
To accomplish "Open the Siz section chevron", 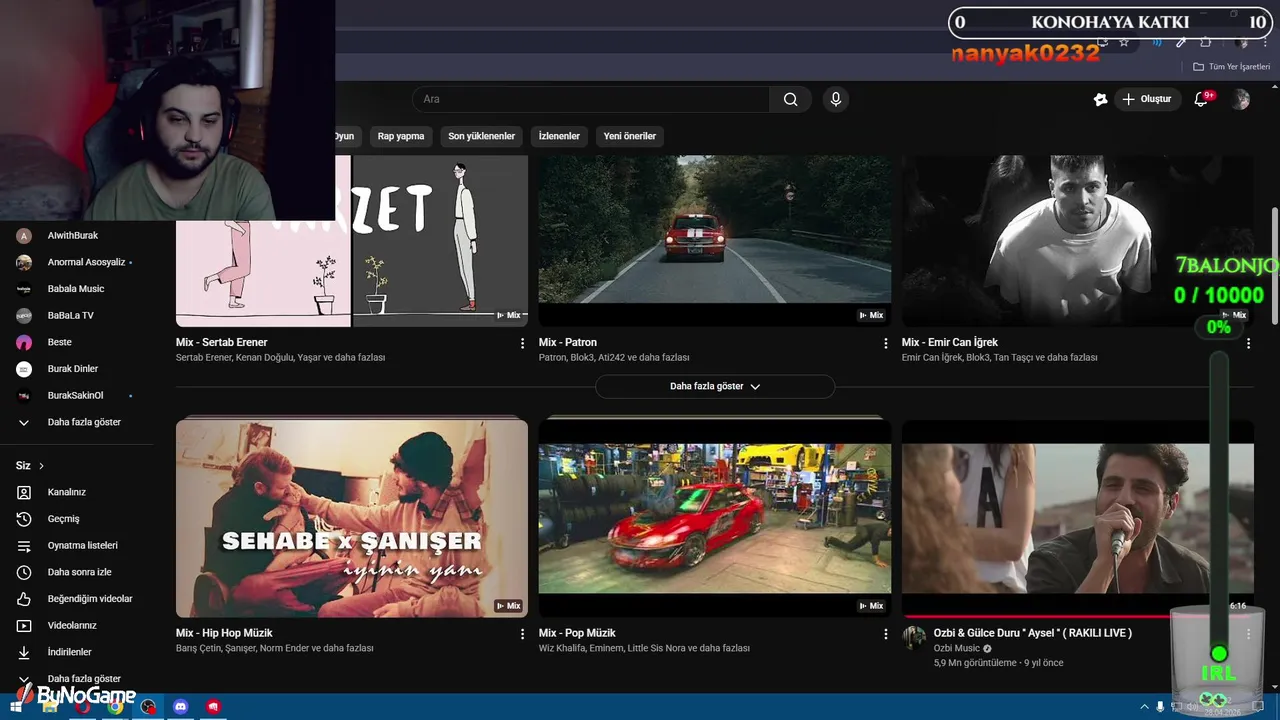I will (41, 466).
